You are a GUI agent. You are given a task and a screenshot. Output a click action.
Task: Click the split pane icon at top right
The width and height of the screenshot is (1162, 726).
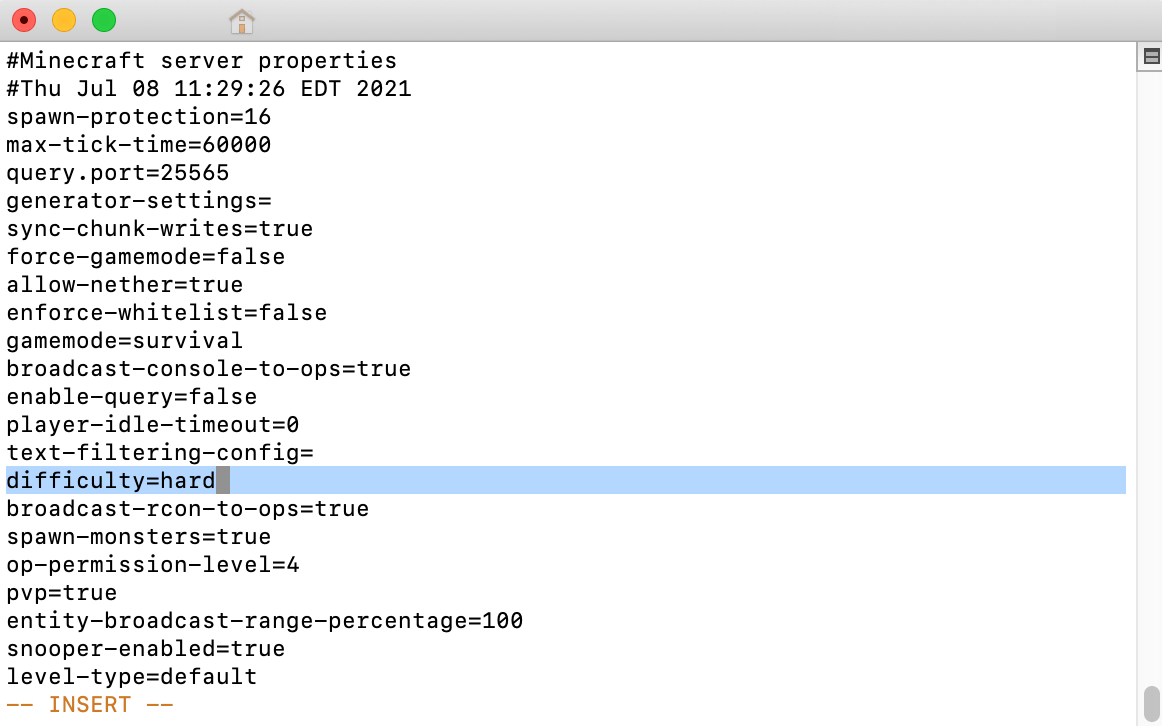[1150, 58]
